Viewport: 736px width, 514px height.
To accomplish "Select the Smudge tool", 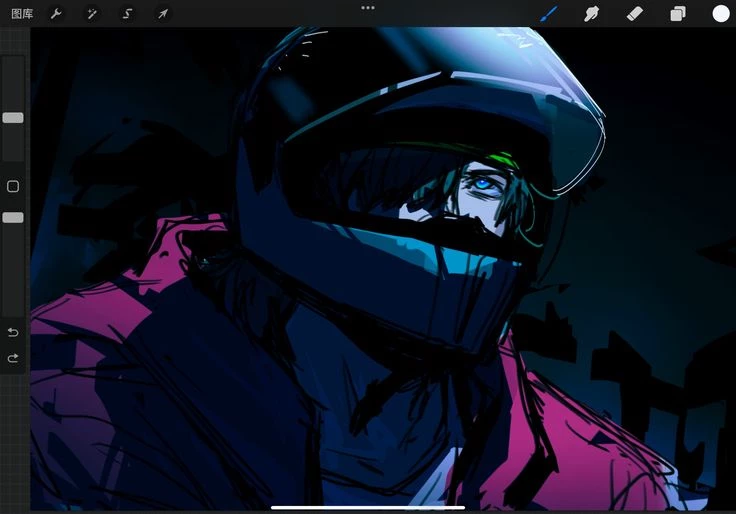I will 591,14.
